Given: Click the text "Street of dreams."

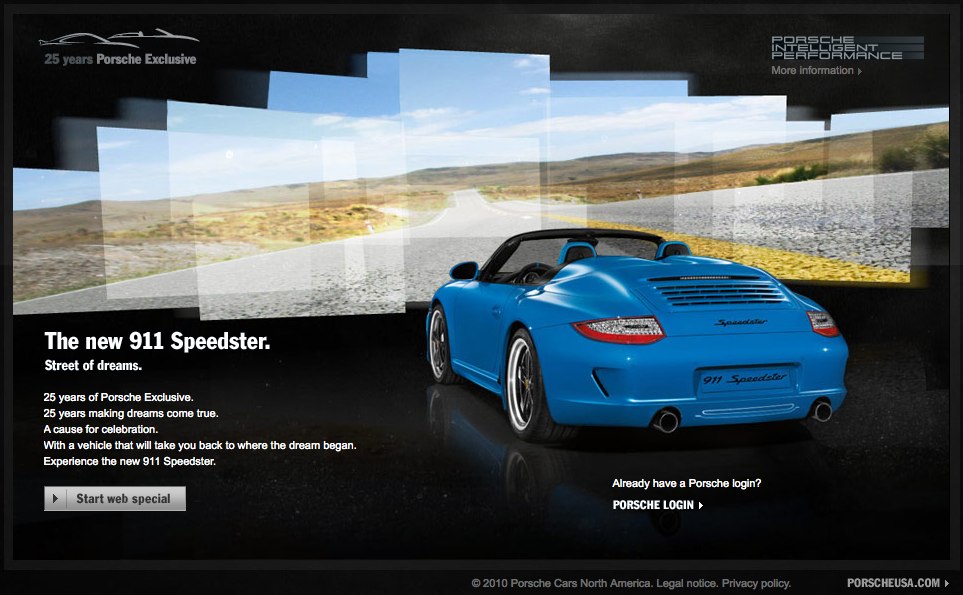Looking at the screenshot, I should tap(93, 365).
